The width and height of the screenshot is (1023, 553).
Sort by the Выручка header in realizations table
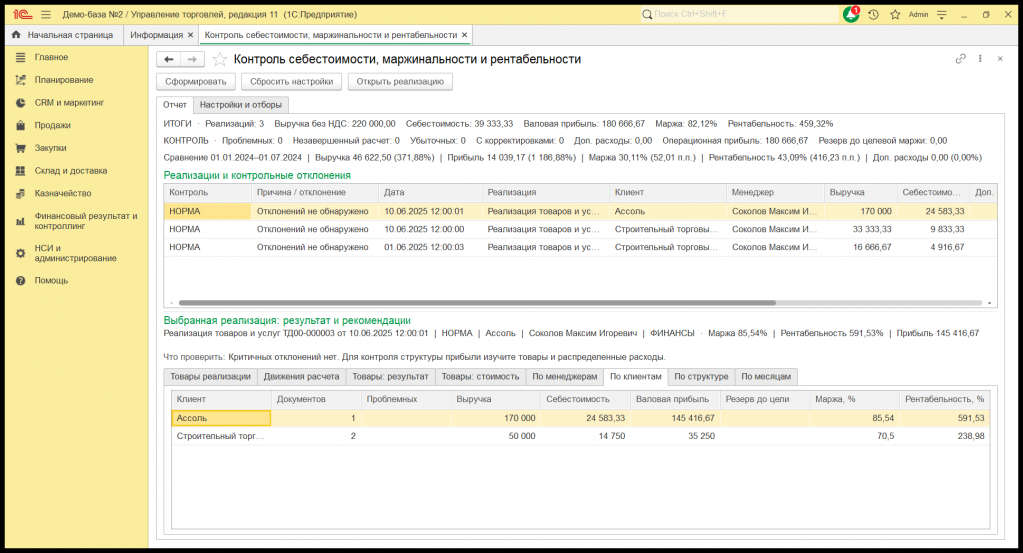click(860, 192)
